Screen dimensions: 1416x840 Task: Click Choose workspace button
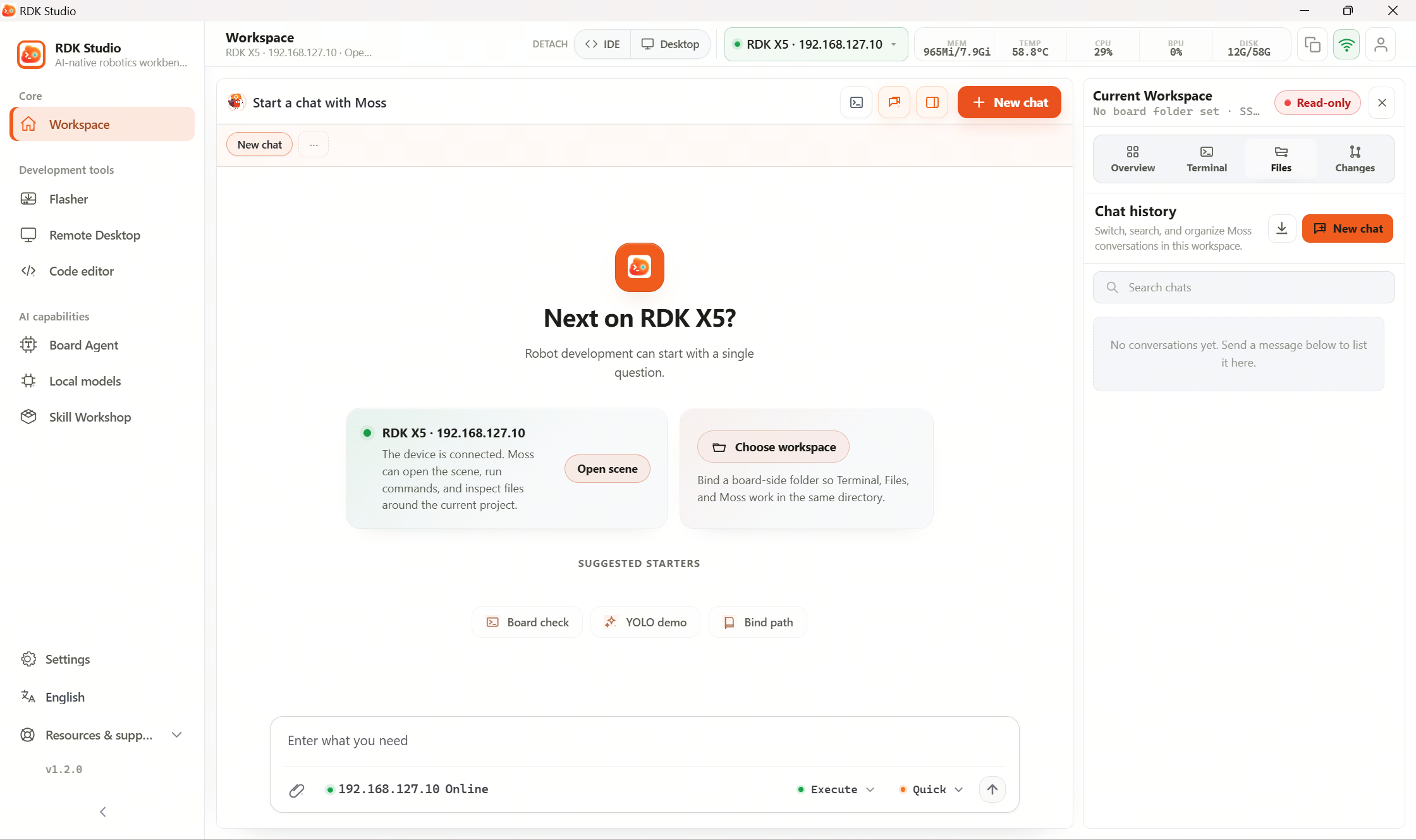pyautogui.click(x=773, y=447)
